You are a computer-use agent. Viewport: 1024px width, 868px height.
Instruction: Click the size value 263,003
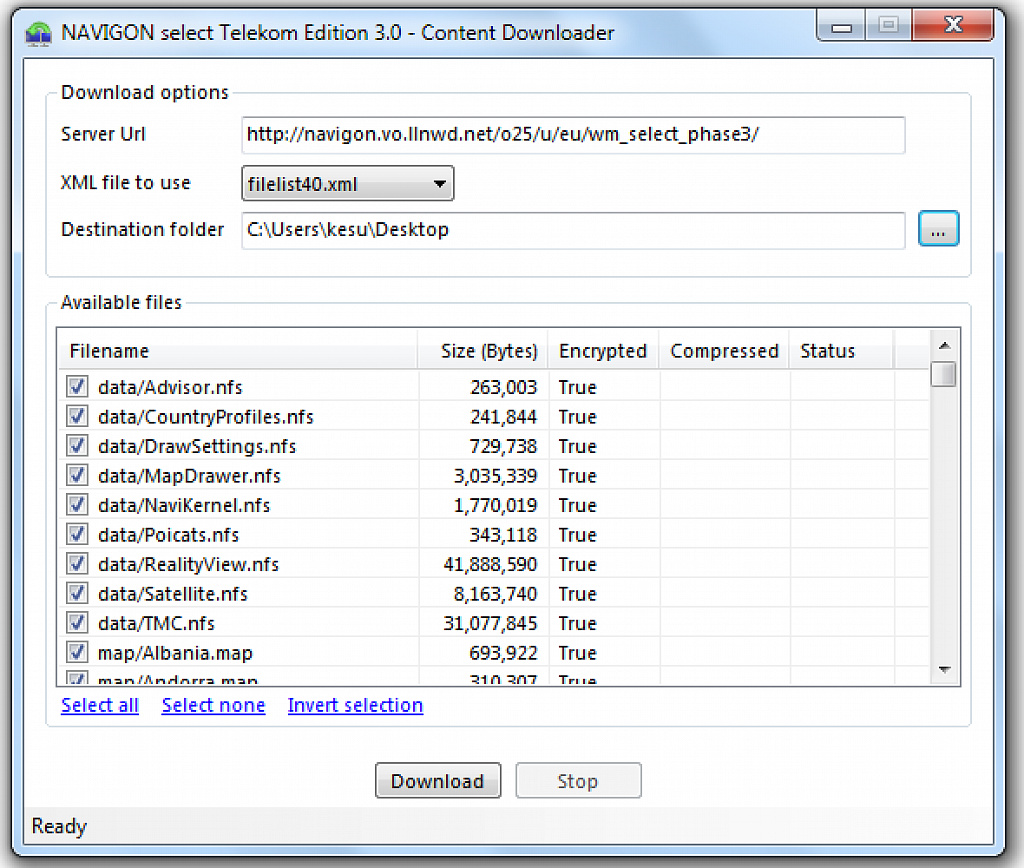click(504, 387)
